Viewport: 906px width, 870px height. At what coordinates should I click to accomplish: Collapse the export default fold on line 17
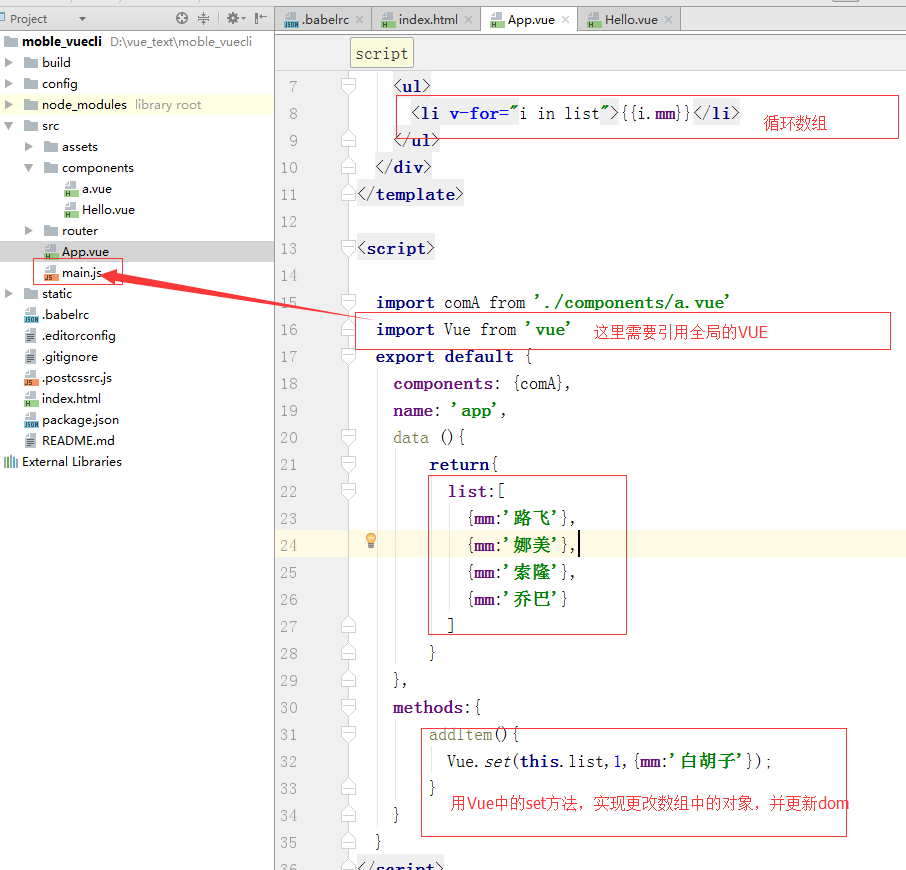point(348,356)
